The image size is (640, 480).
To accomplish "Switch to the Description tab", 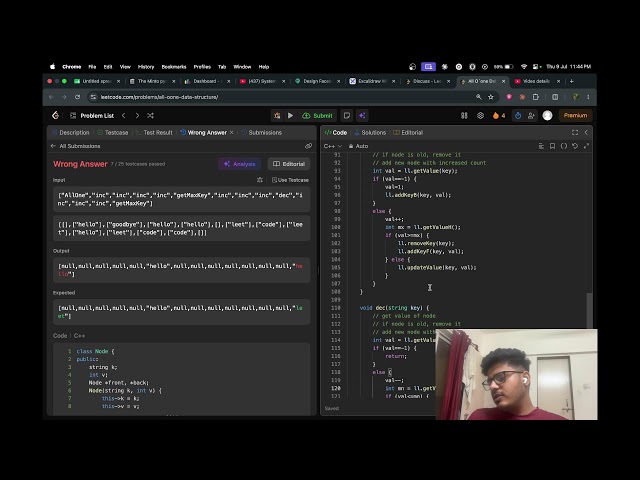I will [70, 132].
